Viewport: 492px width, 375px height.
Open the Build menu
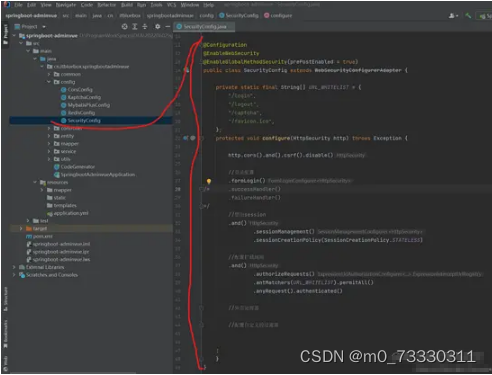[x=127, y=5]
